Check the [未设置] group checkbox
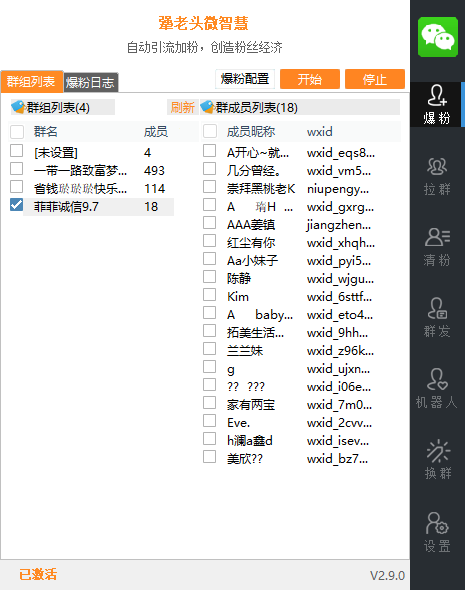The image size is (465, 590). (17, 151)
